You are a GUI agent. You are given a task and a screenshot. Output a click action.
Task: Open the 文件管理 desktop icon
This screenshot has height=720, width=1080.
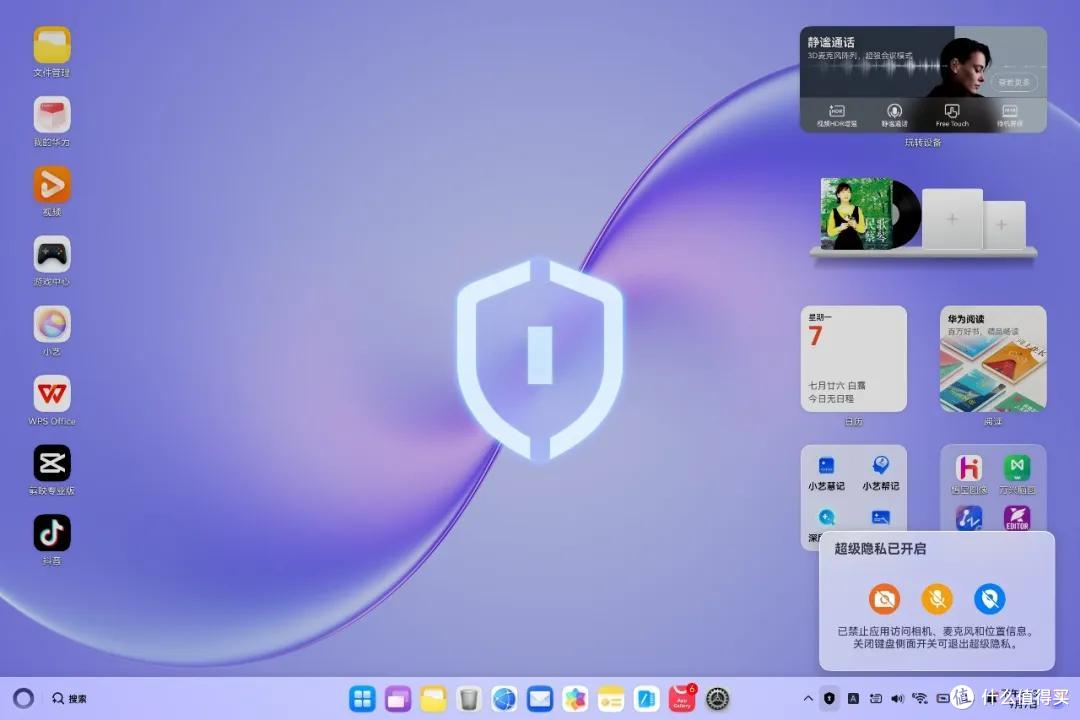pyautogui.click(x=52, y=45)
